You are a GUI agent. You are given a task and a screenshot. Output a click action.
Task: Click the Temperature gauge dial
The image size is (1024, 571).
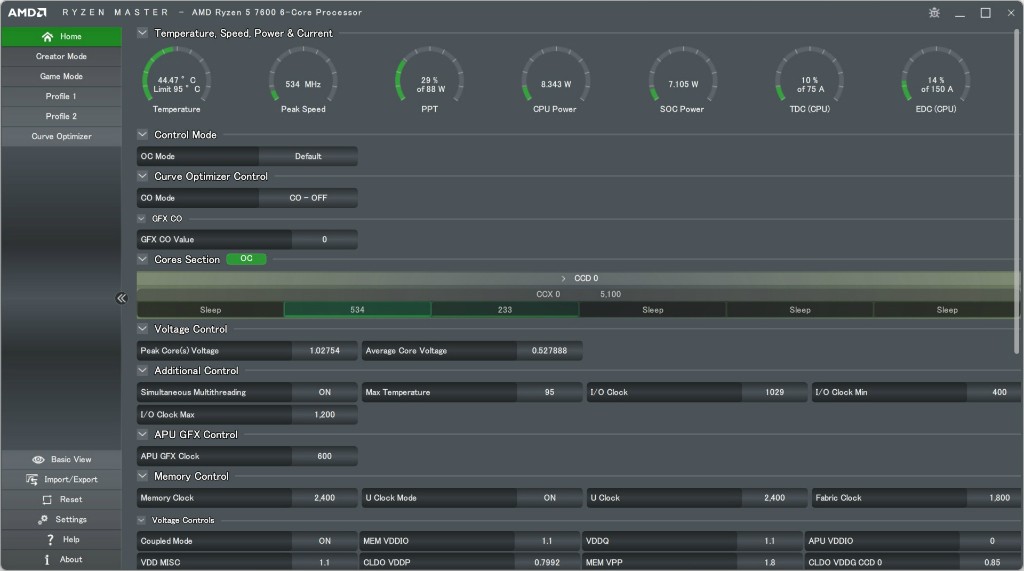(x=176, y=78)
